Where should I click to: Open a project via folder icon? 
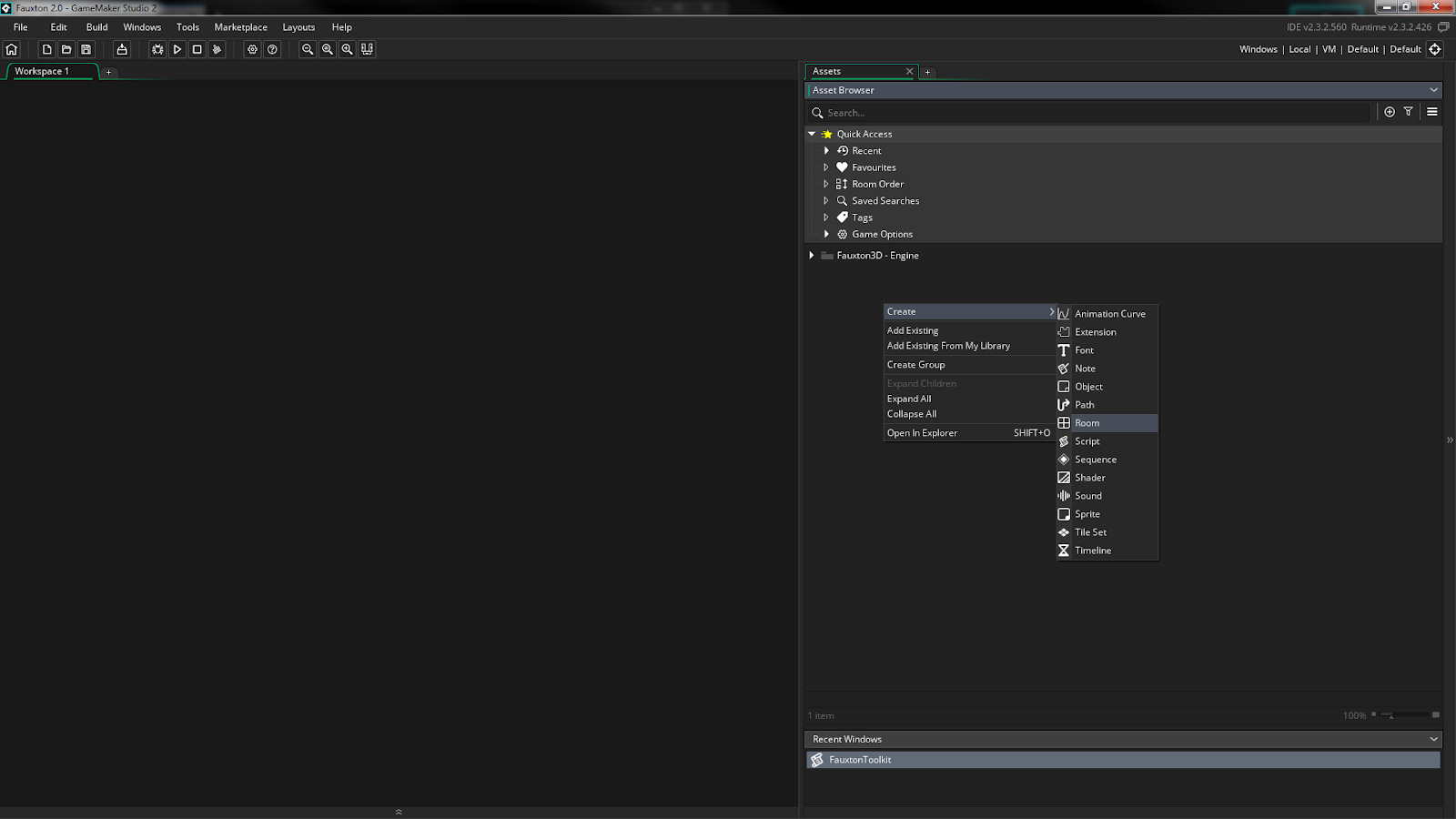(x=66, y=49)
